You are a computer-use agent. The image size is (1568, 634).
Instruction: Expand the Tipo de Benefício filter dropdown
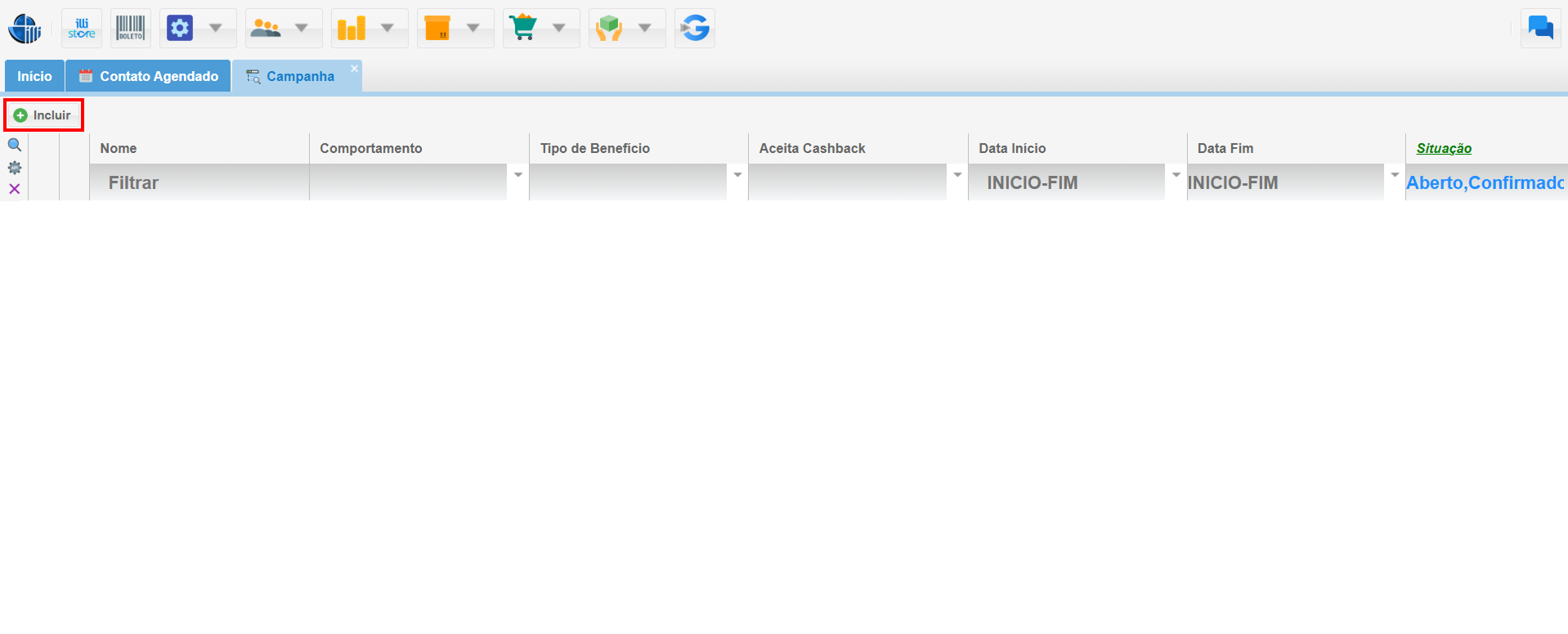[737, 175]
